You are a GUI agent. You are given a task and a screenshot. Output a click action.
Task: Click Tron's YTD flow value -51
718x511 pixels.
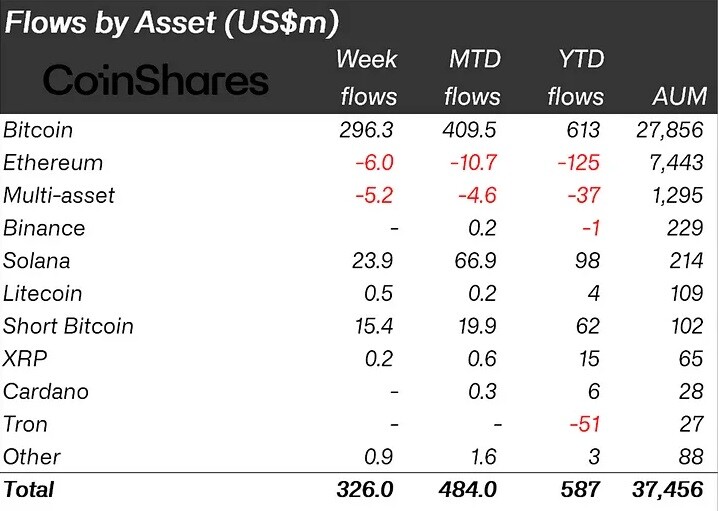585,424
